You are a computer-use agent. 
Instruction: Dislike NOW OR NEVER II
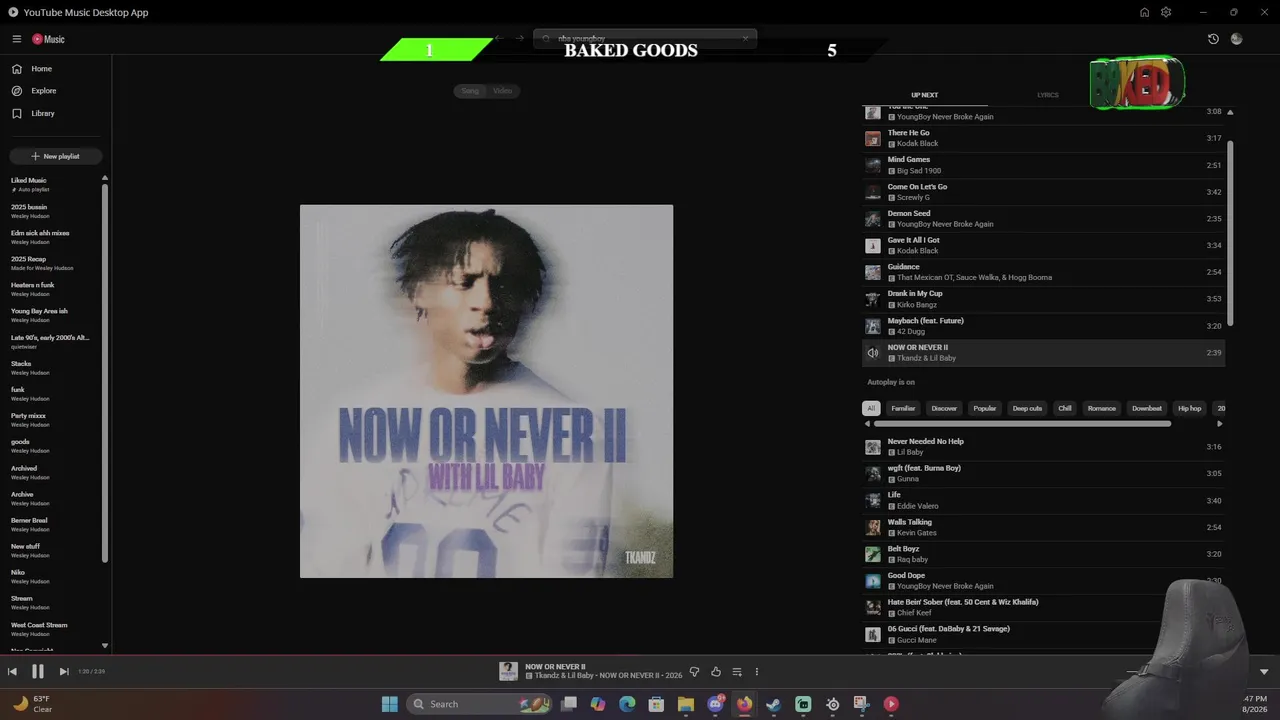(x=695, y=672)
